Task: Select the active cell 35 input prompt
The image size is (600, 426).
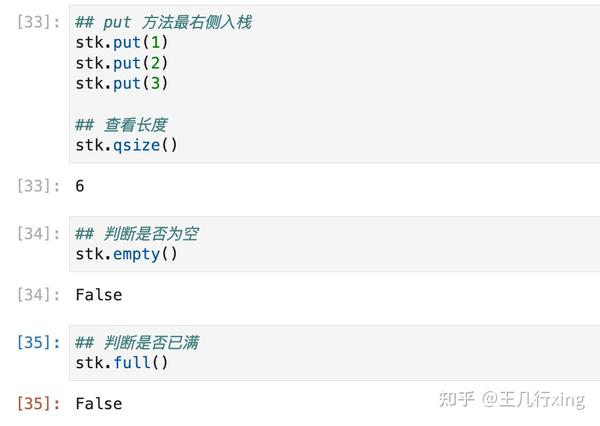Action: pos(39,343)
